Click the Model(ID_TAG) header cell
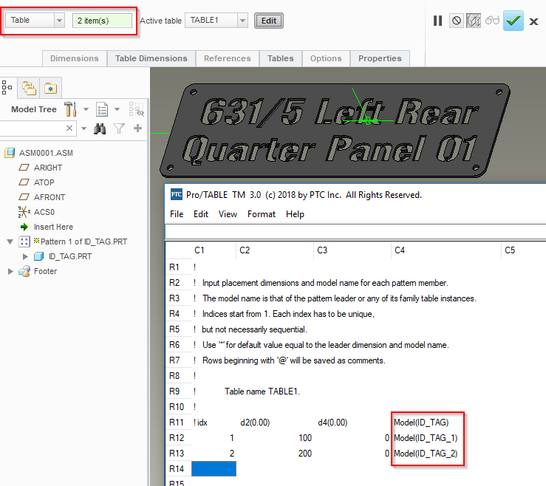The height and width of the screenshot is (486, 546). point(421,422)
